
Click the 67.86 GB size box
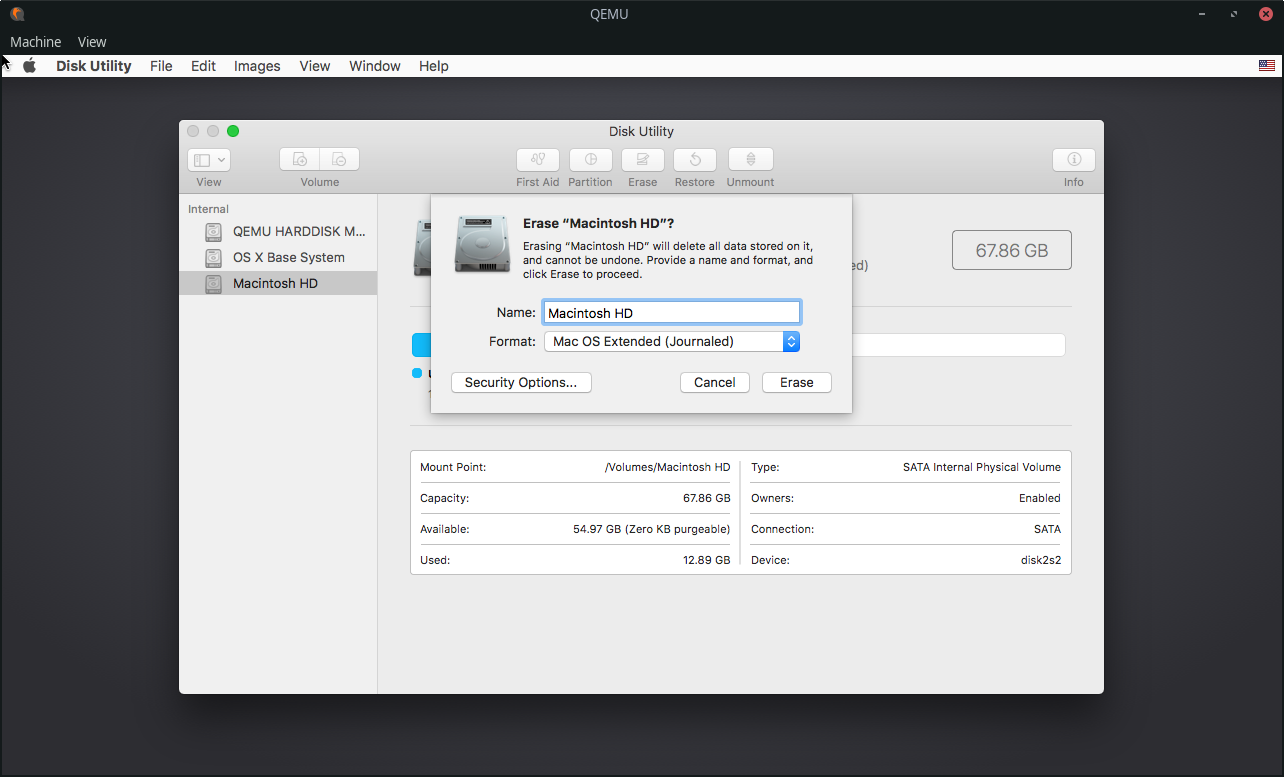pyautogui.click(x=1012, y=250)
